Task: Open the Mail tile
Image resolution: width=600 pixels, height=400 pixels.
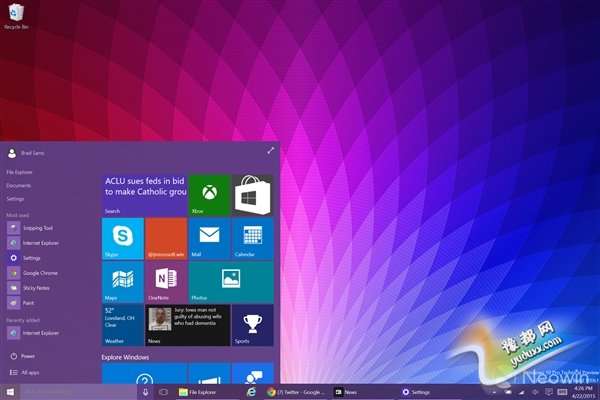Action: pyautogui.click(x=209, y=238)
